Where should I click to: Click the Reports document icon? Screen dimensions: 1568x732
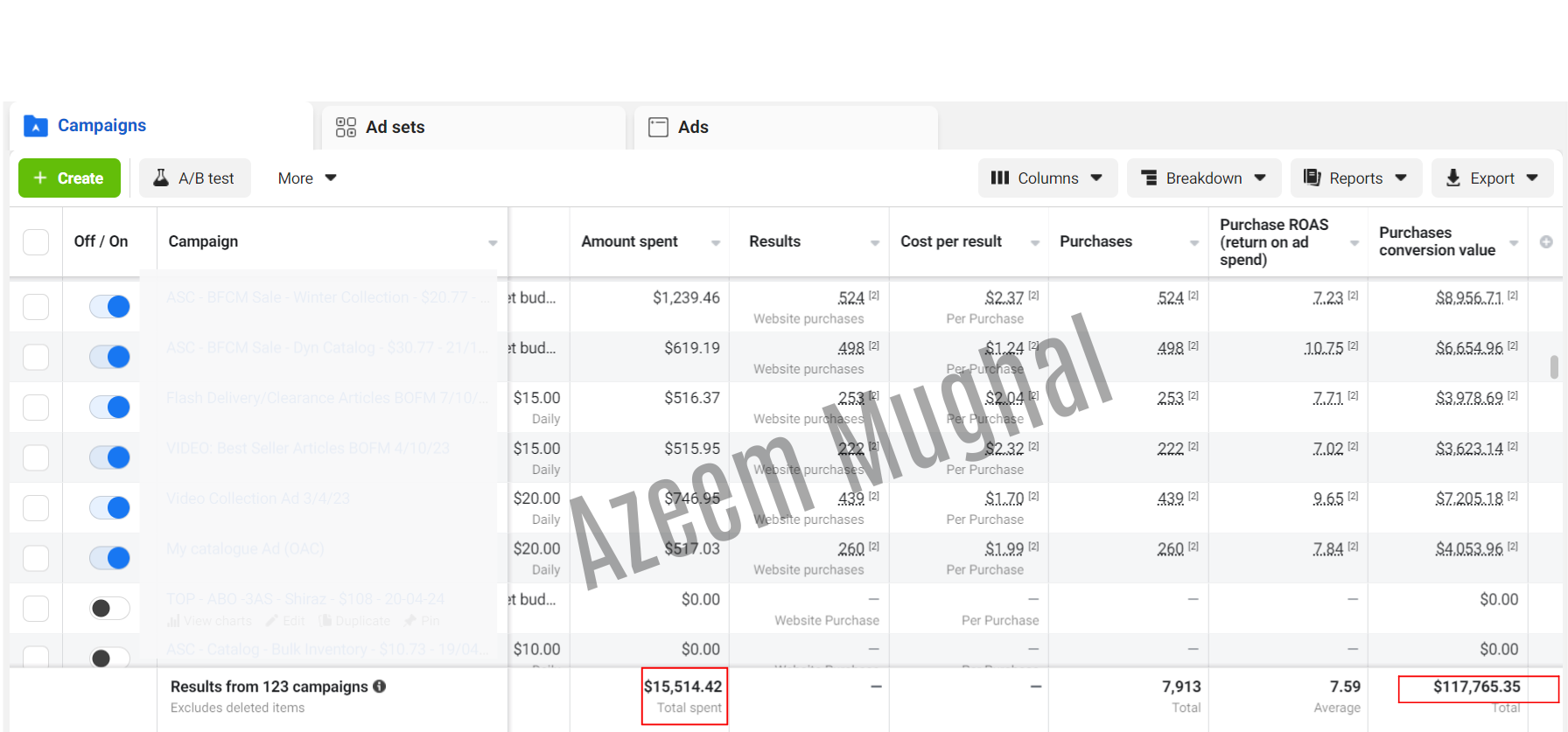(1312, 178)
